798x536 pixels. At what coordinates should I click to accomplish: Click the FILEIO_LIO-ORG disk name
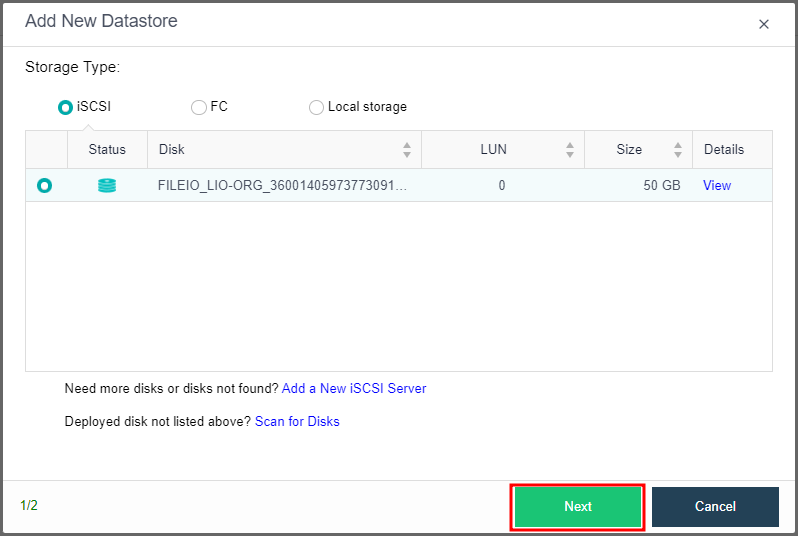(x=282, y=185)
